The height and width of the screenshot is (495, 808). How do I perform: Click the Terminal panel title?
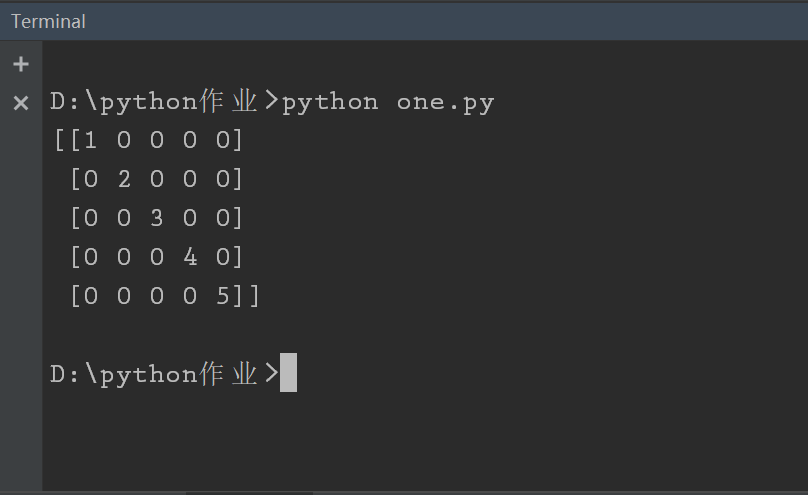48,21
